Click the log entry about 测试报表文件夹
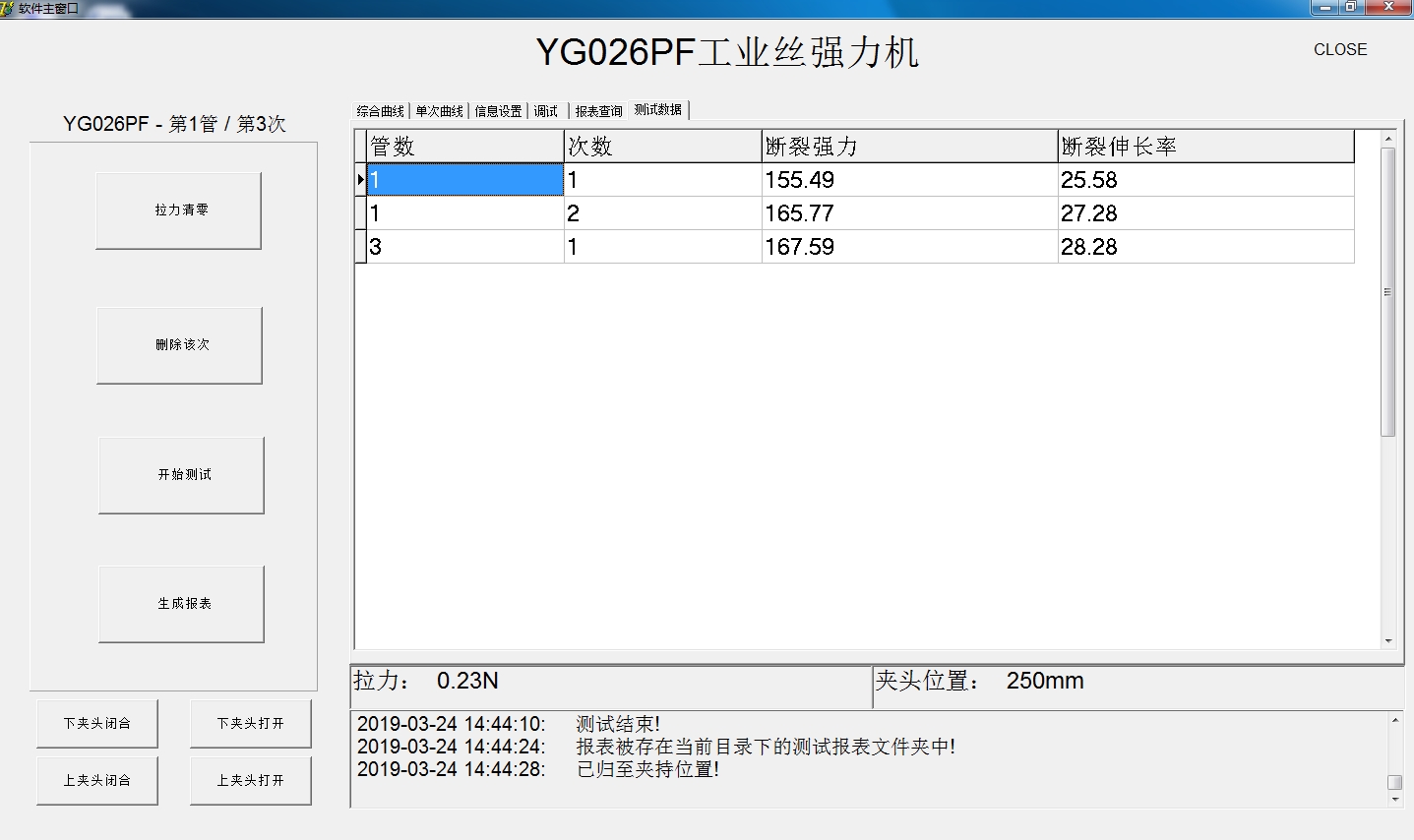Screen dimensions: 1414x840 pos(766,748)
